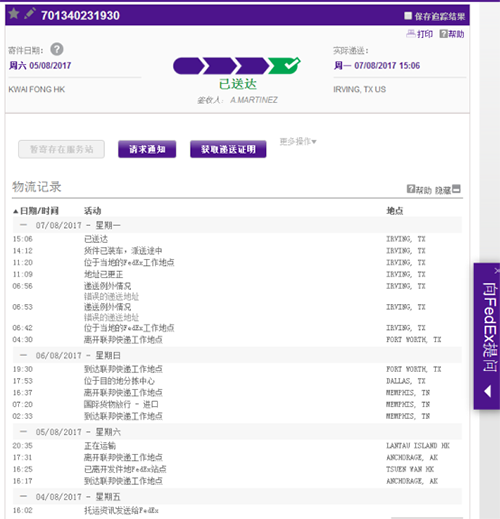The width and height of the screenshot is (500, 519).
Task: Click 帮助 link in 物流记录 header
Action: pos(419,190)
